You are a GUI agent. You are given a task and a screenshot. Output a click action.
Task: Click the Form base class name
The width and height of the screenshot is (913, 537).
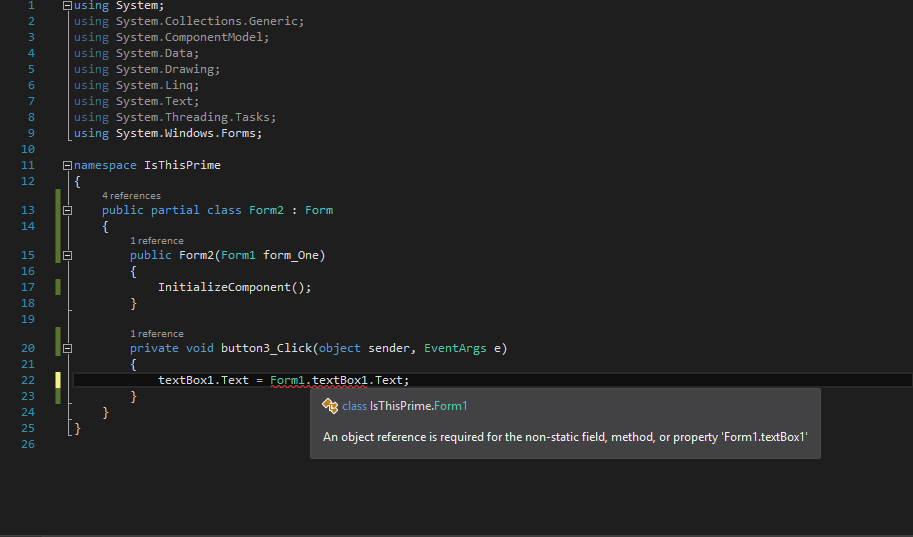[x=319, y=210]
